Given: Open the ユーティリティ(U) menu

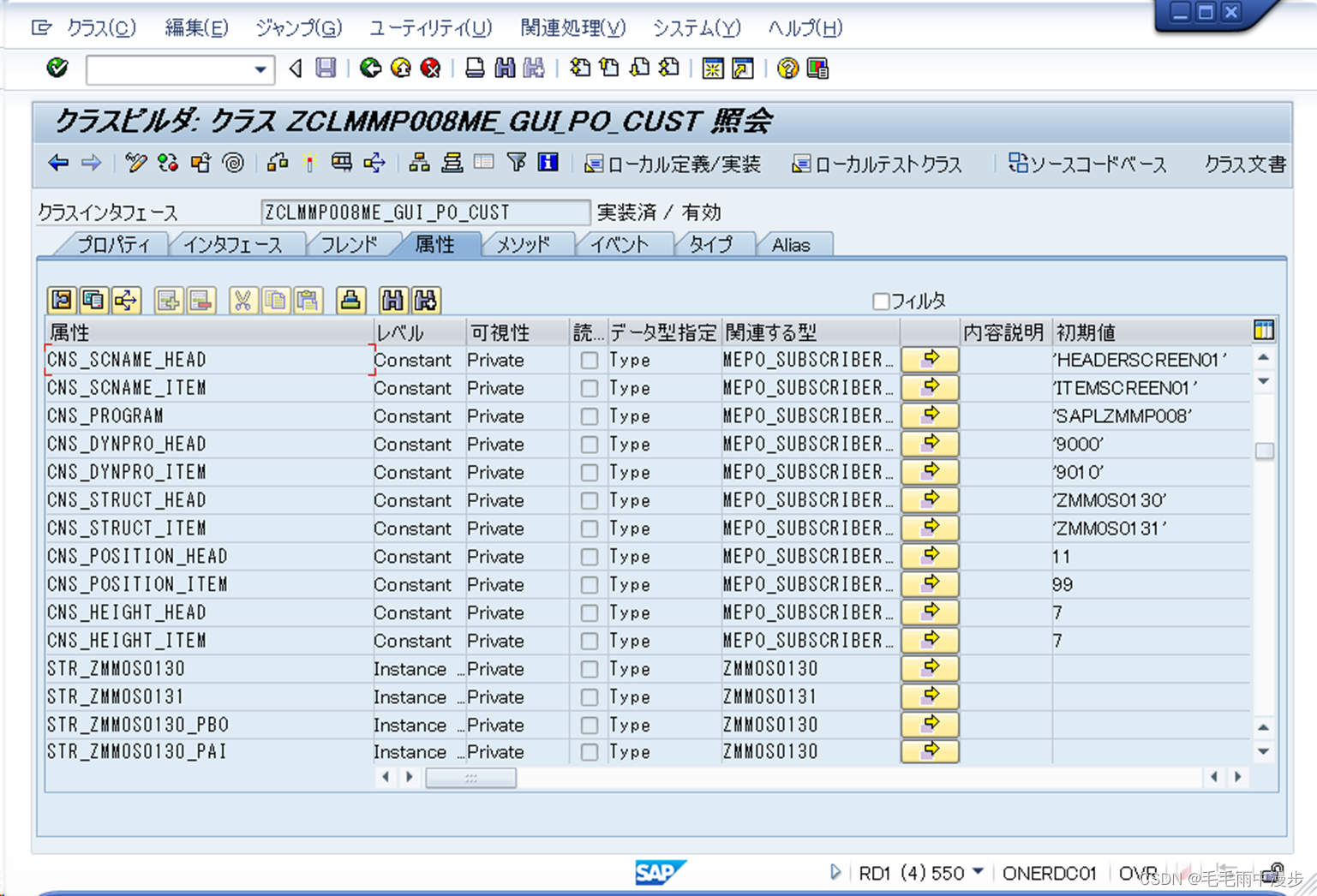Looking at the screenshot, I should pos(430,28).
